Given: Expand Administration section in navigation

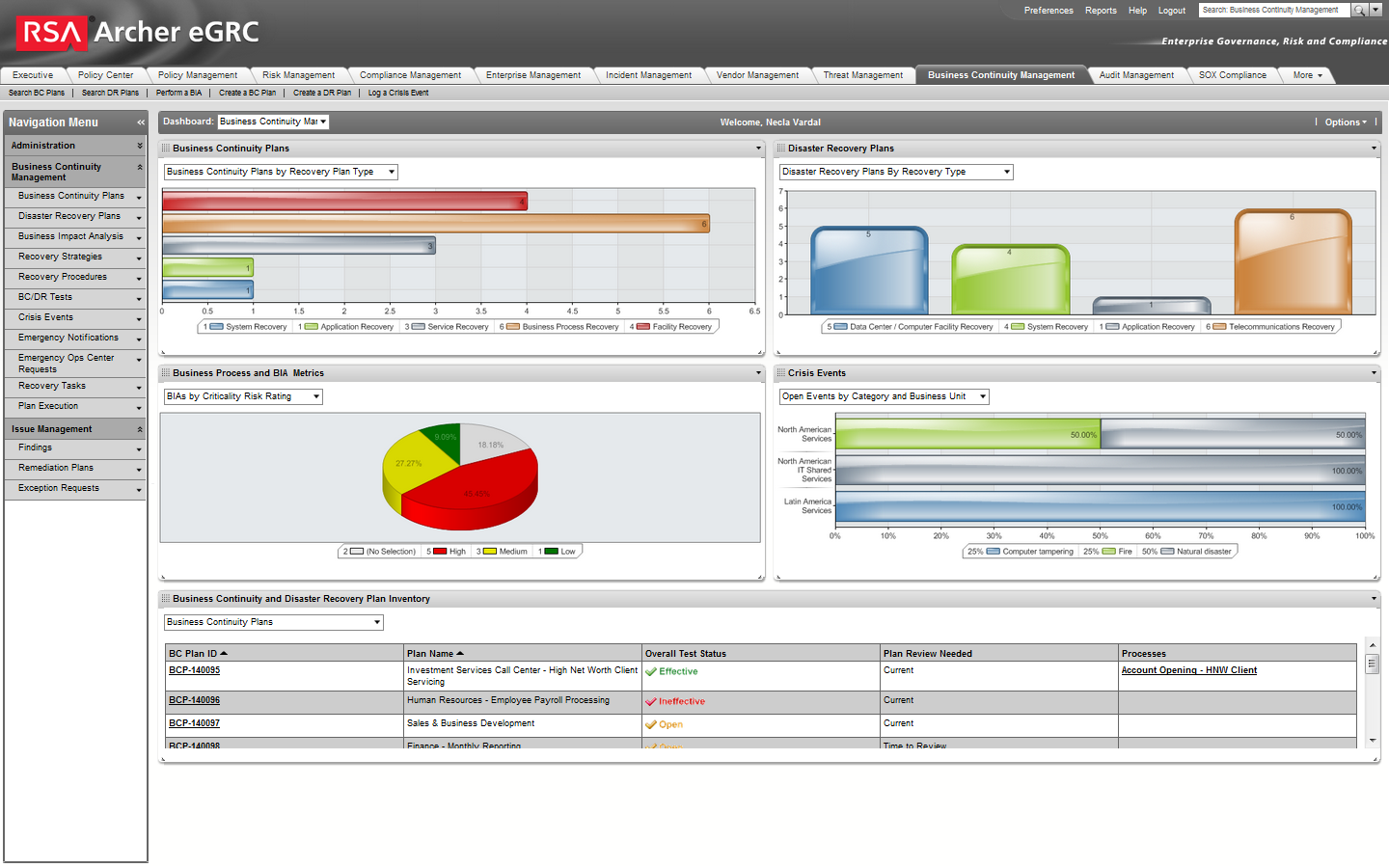Looking at the screenshot, I should (x=140, y=146).
